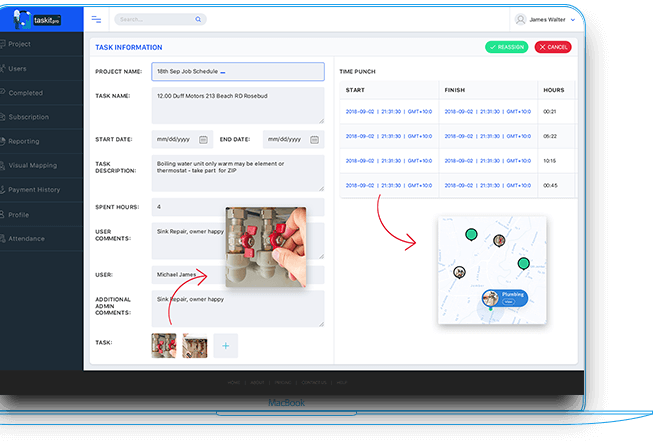Open the first task photo thumbnail

coord(164,345)
